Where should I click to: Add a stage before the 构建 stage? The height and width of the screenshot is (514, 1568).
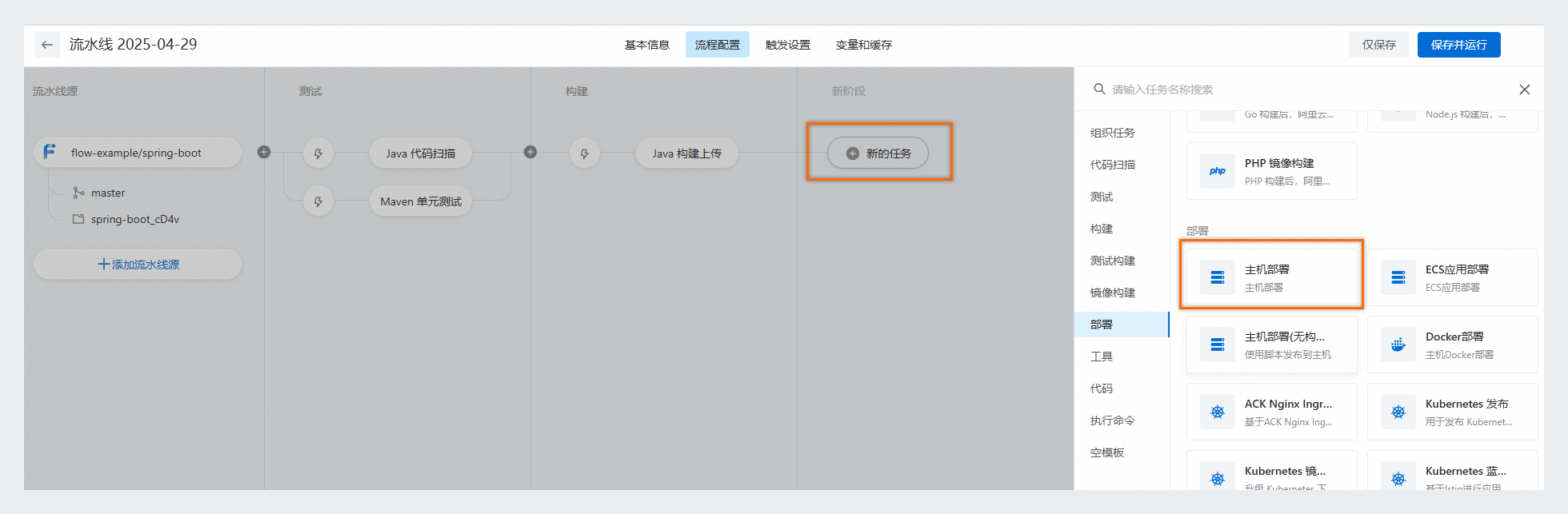click(x=530, y=152)
